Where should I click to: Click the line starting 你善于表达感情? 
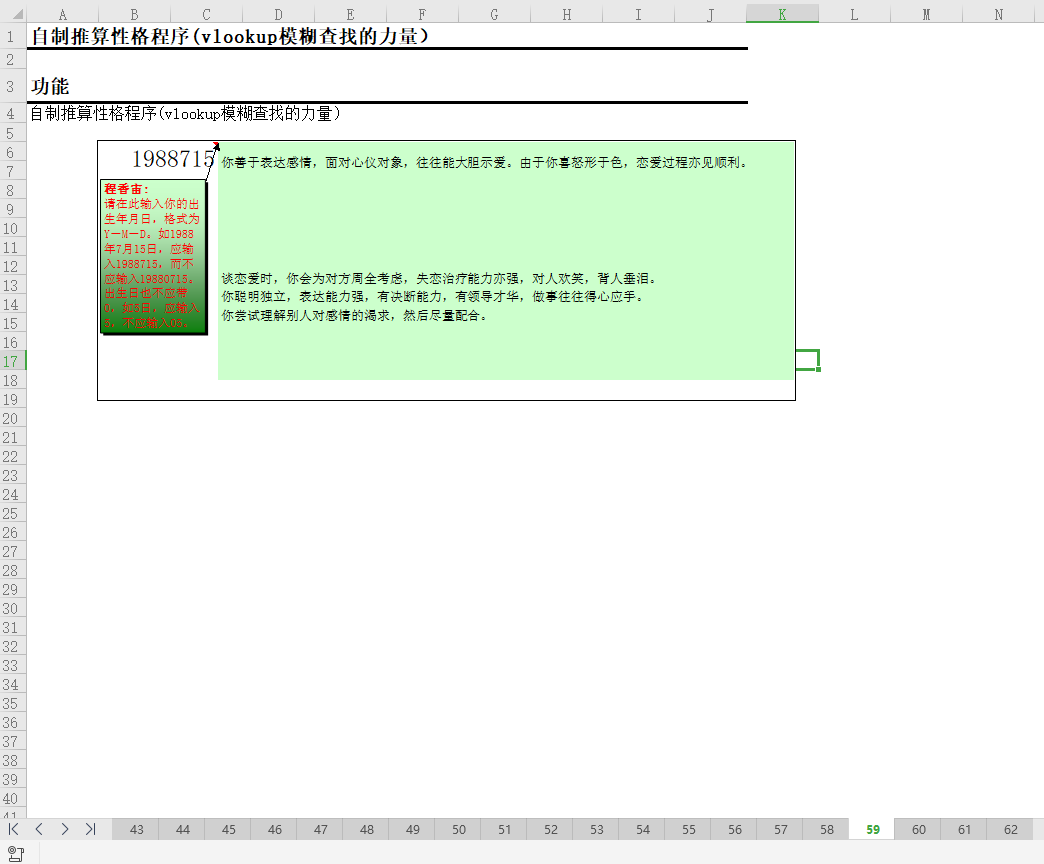click(485, 162)
